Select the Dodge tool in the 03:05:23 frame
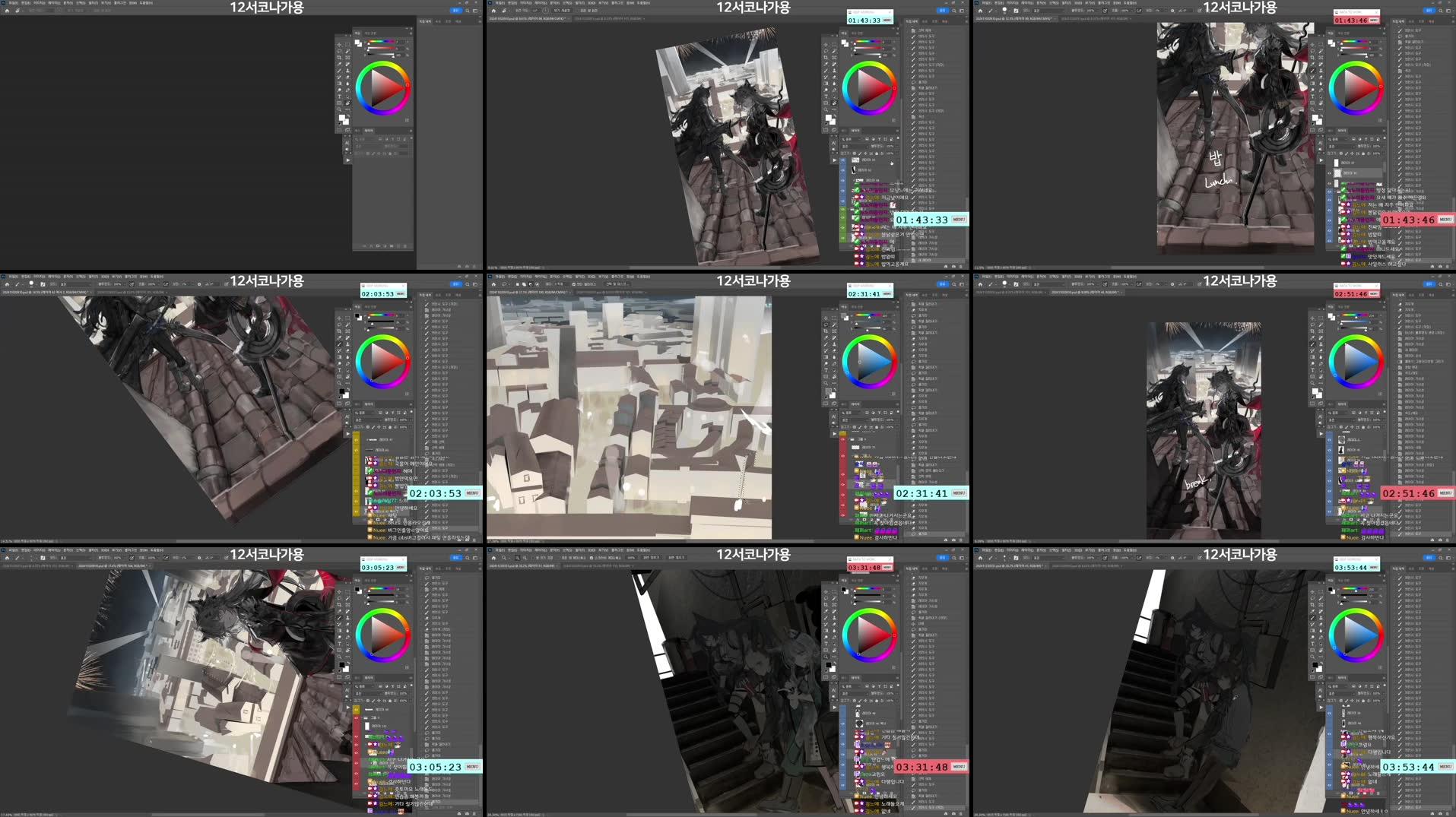The image size is (1456, 817). 339,637
